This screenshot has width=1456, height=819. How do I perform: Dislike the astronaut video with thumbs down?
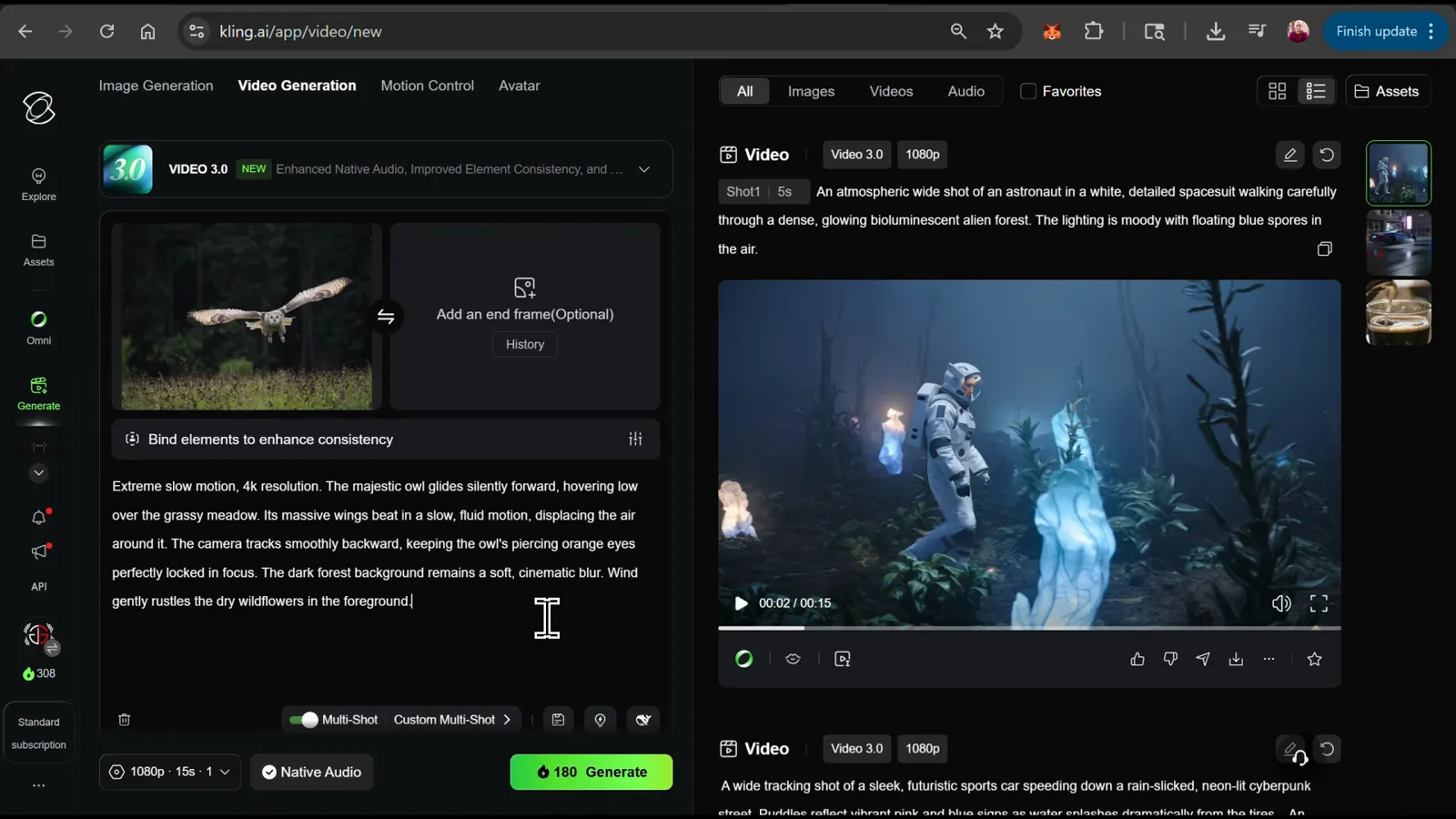1170,659
